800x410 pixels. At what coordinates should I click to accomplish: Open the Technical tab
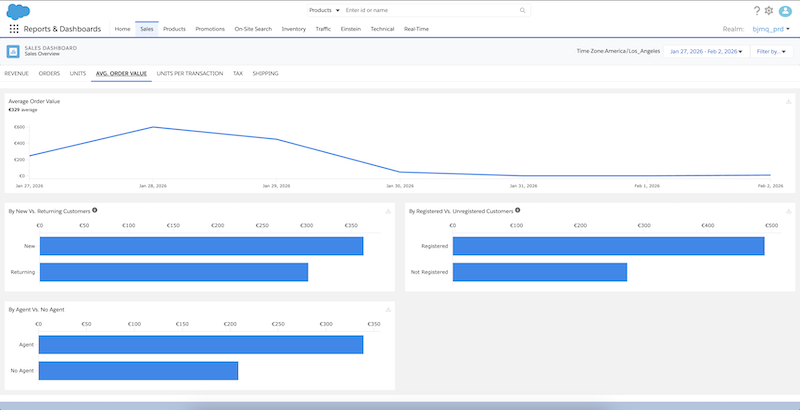coord(383,29)
